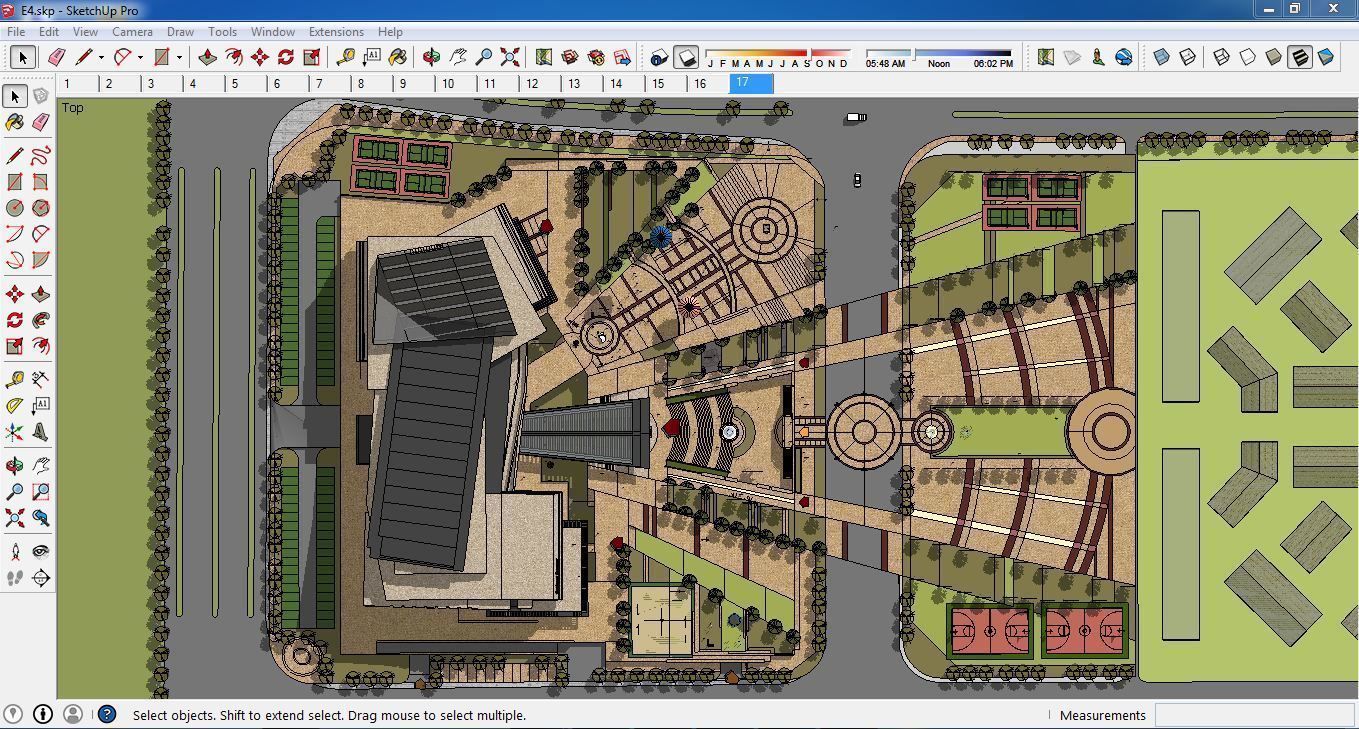Open the Edit menu
This screenshot has height=729, width=1359.
pos(49,32)
